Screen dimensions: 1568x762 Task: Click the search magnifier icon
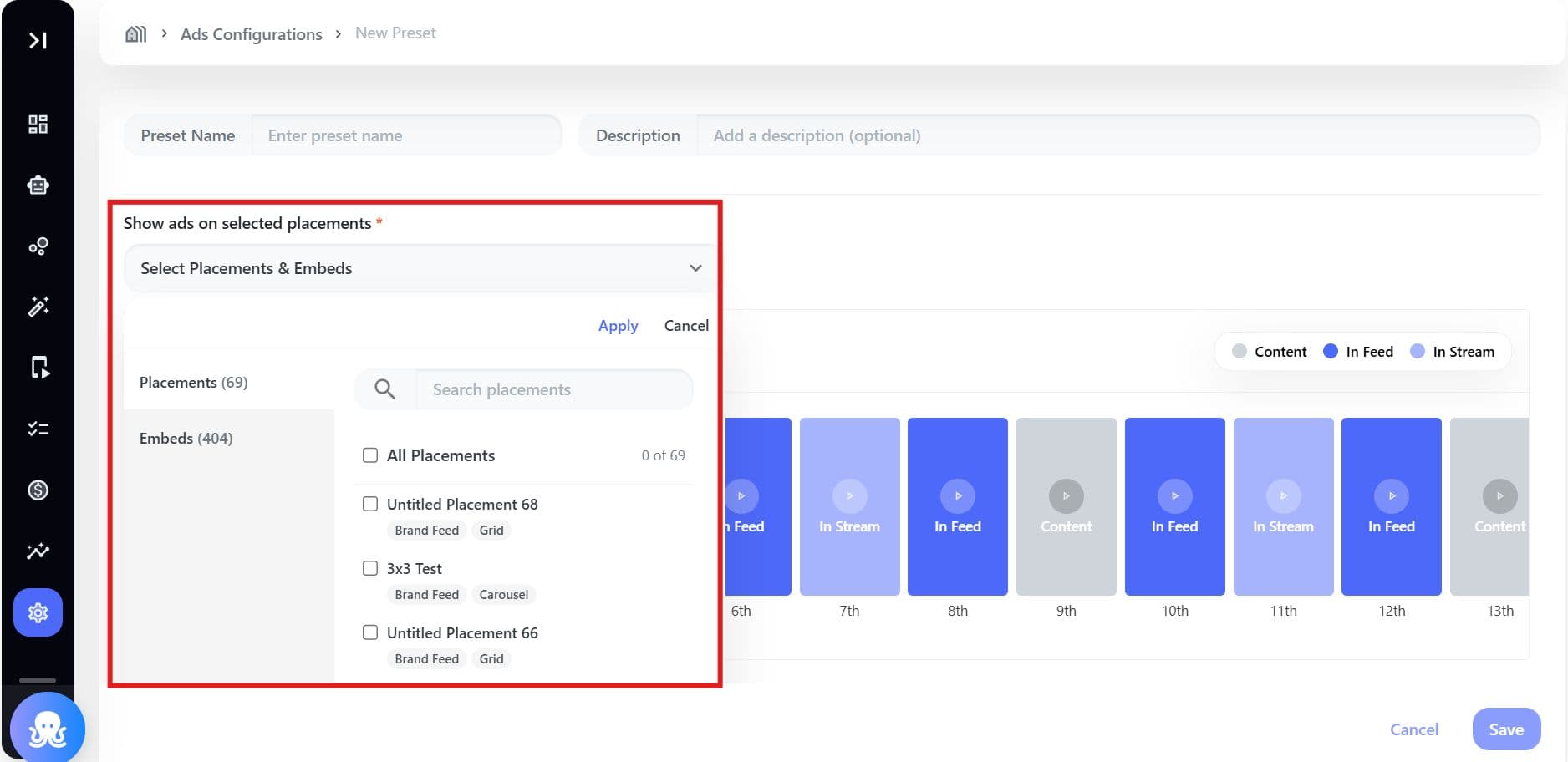(384, 389)
